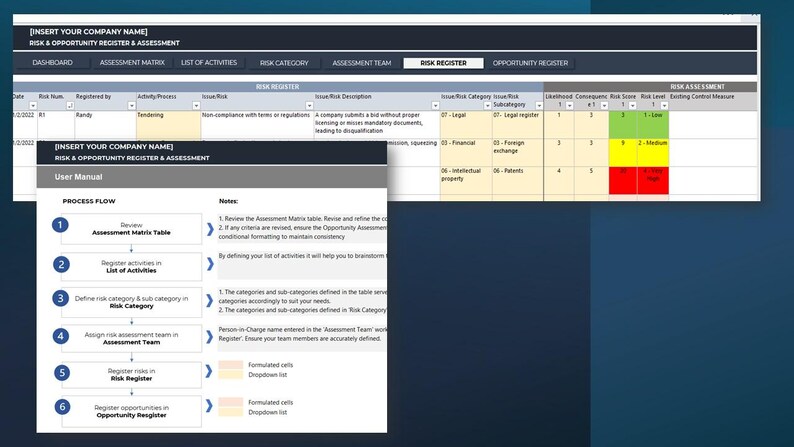
Task: Open Assign risk assessment team step
Action: [x=132, y=338]
